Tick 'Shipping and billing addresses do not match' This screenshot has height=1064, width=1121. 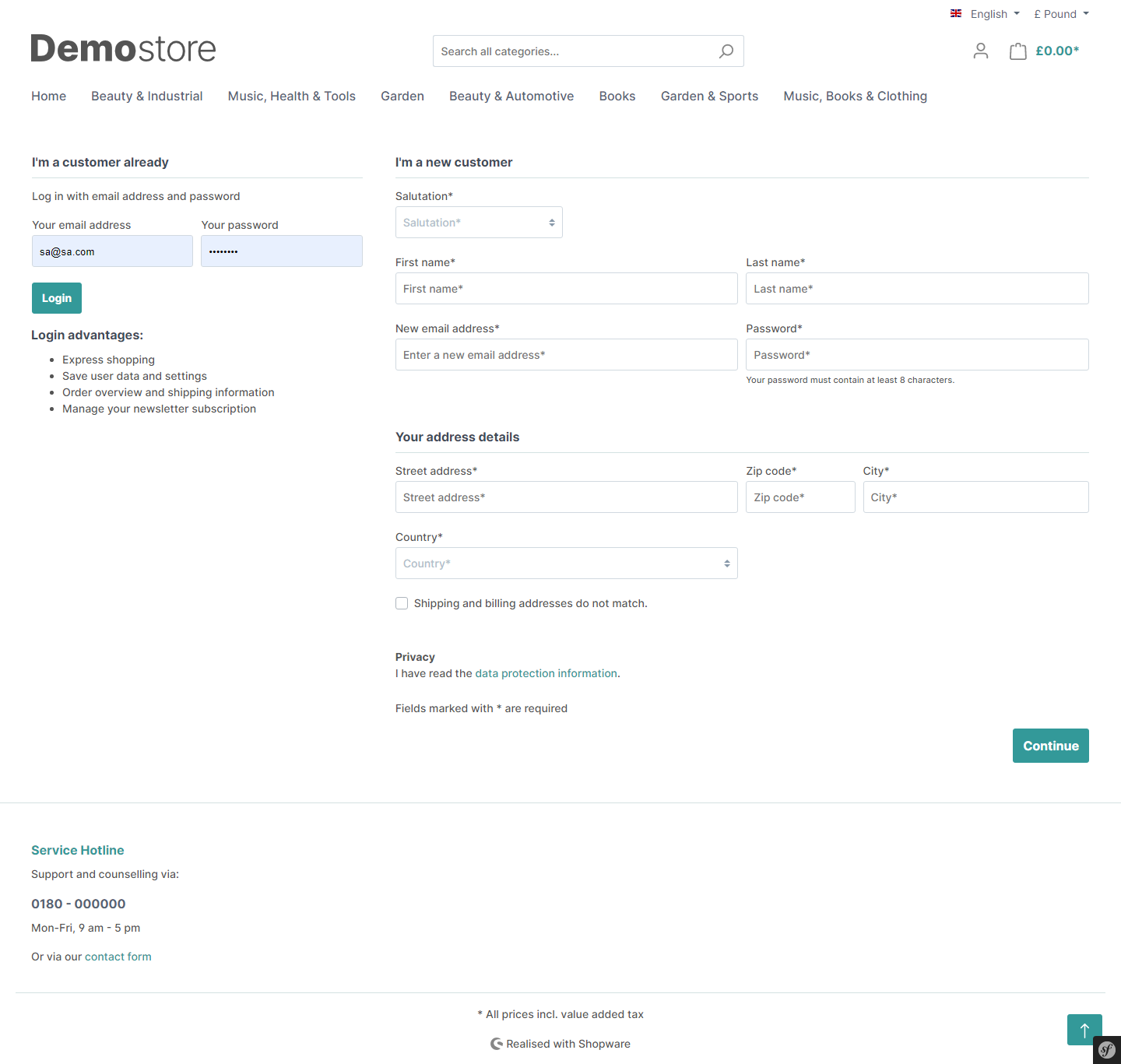pyautogui.click(x=402, y=603)
